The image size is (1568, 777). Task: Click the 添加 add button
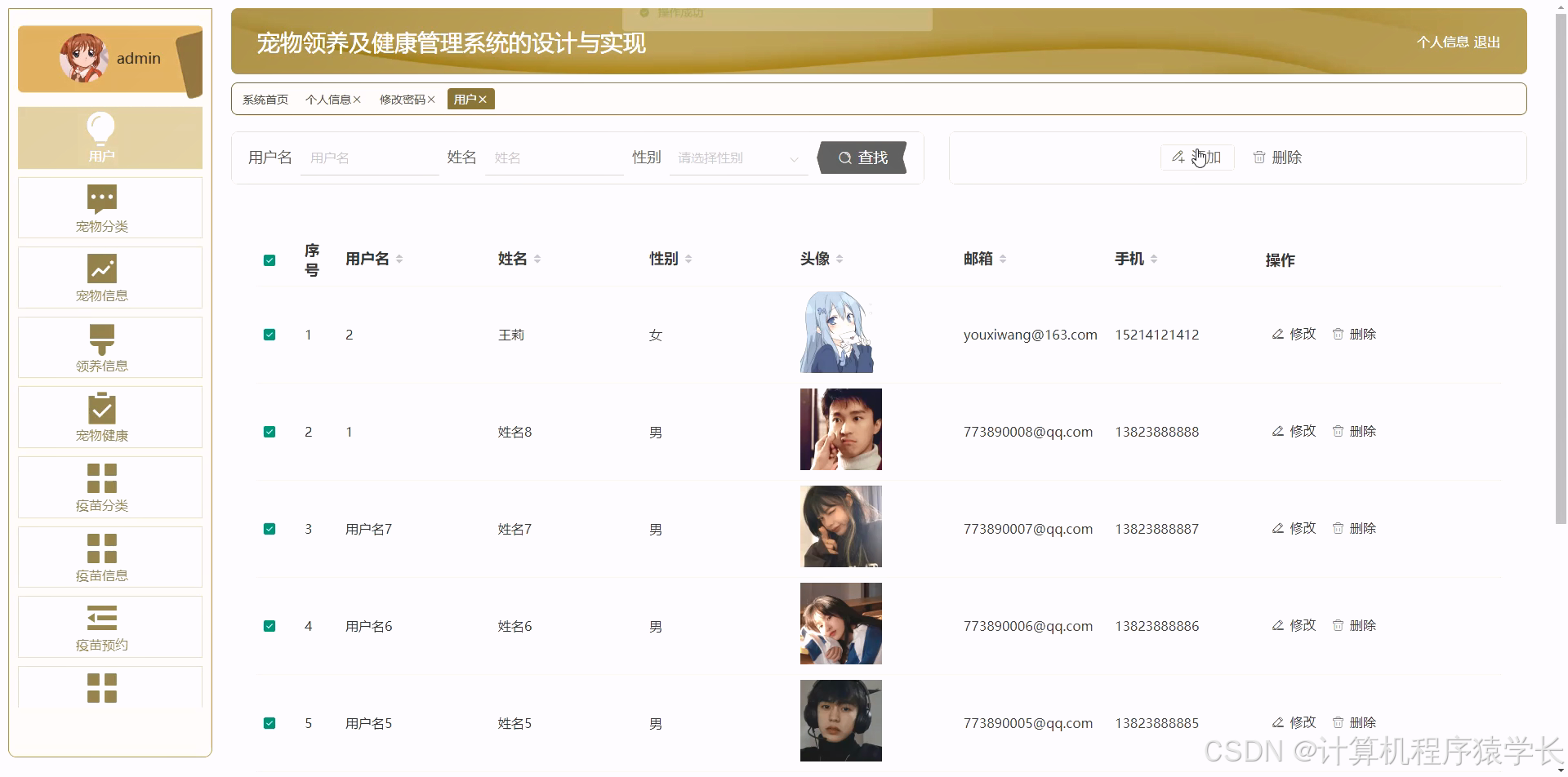click(1196, 157)
